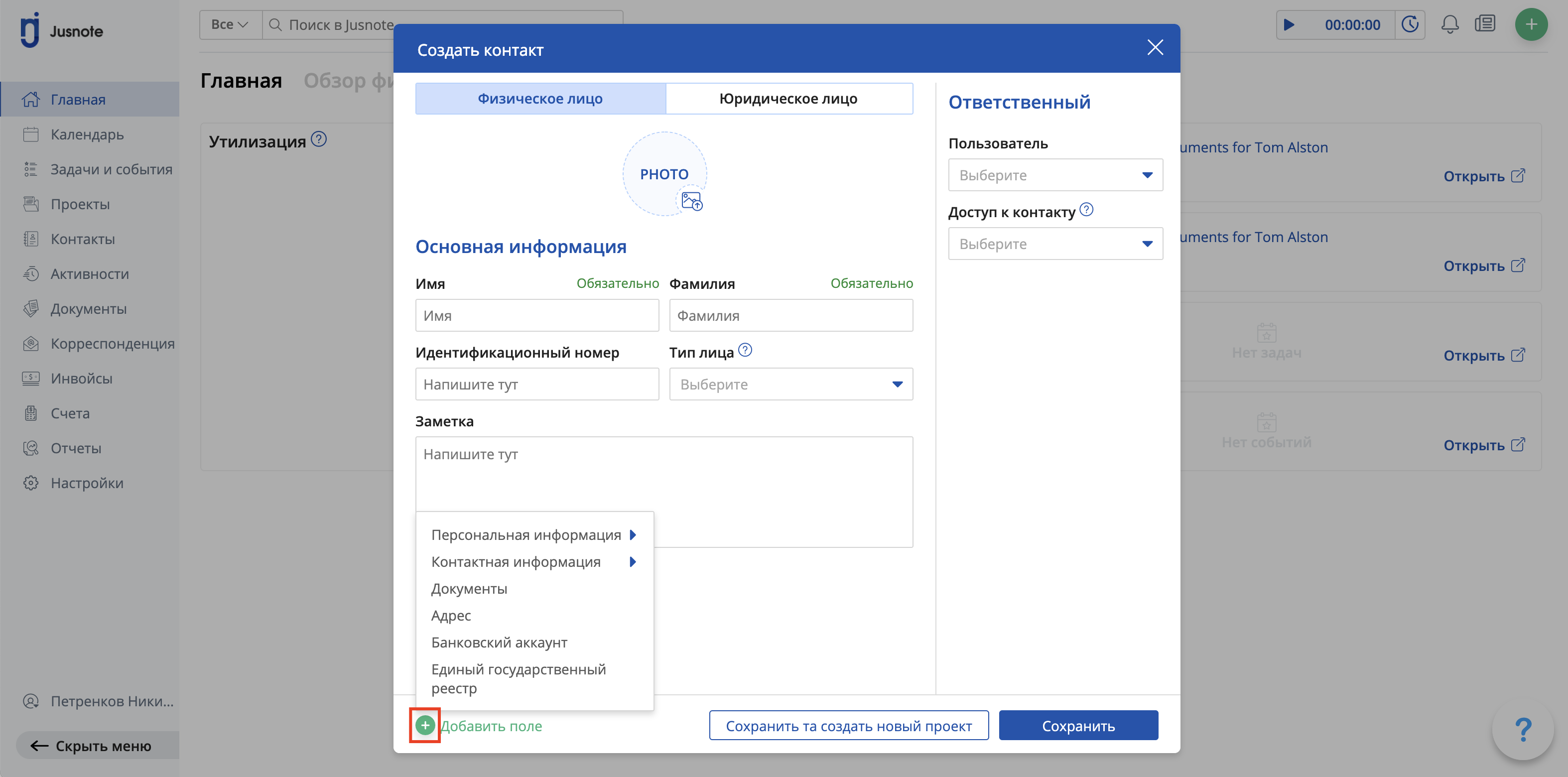
Task: Choose Банковский аккаунт from field menu
Action: click(499, 643)
